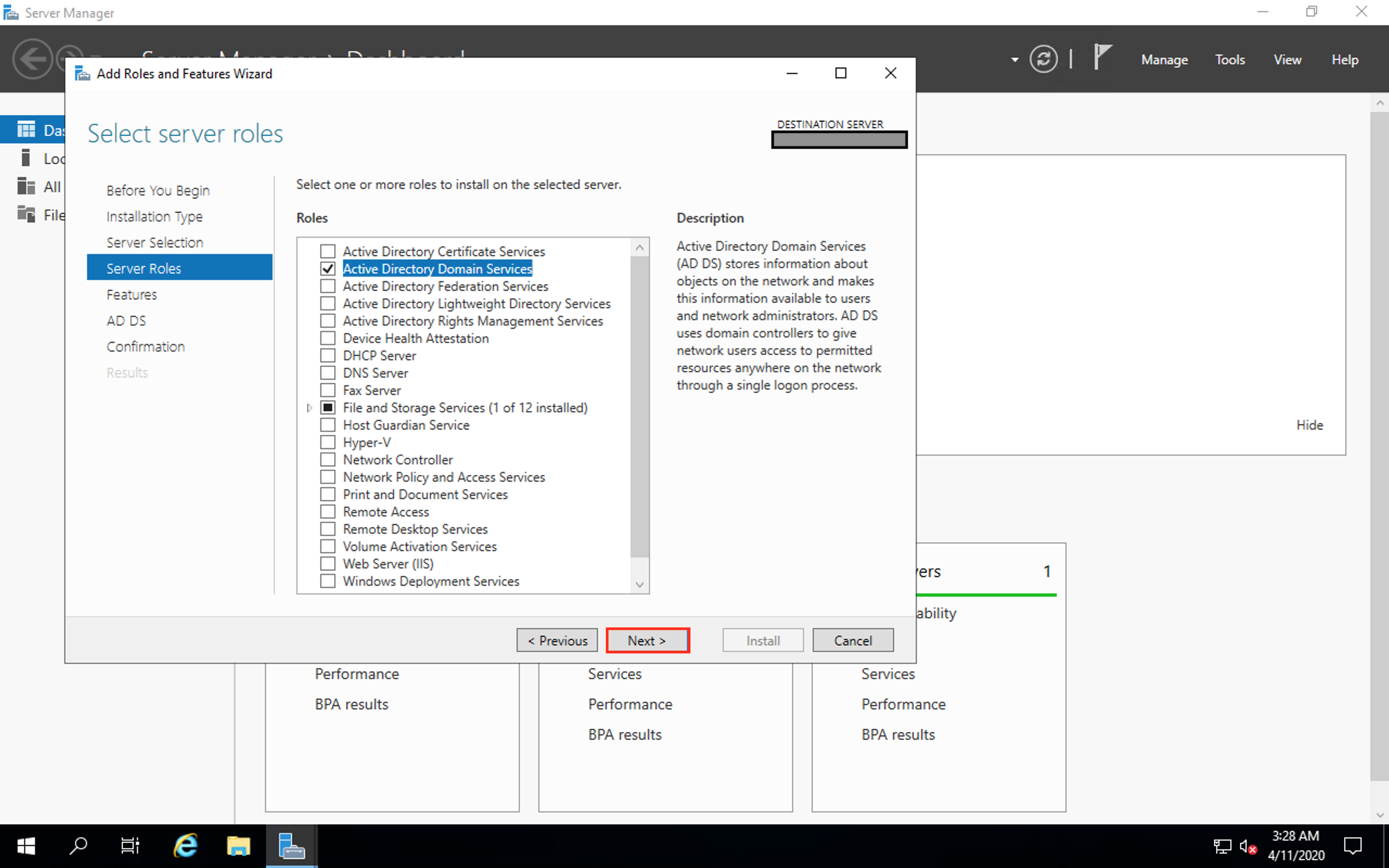This screenshot has width=1389, height=868.
Task: Click Active Directory Lightweight Directory Services label
Action: tap(476, 303)
